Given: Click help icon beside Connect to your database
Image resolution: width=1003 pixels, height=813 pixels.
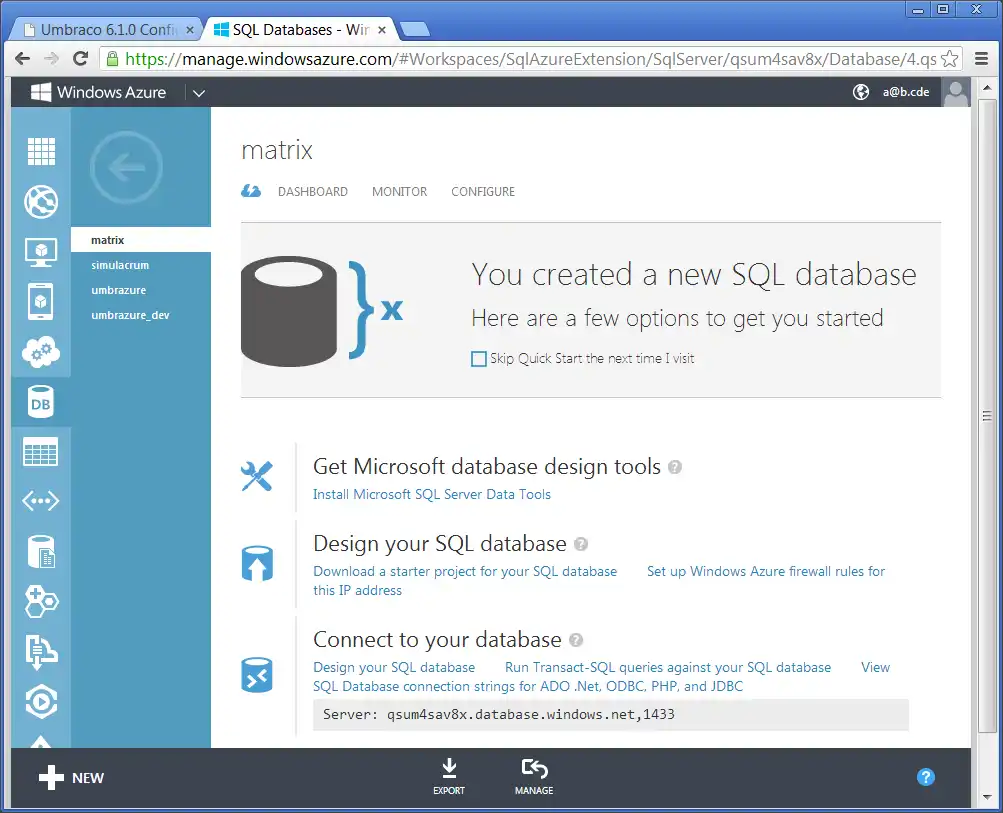Looking at the screenshot, I should (x=576, y=640).
